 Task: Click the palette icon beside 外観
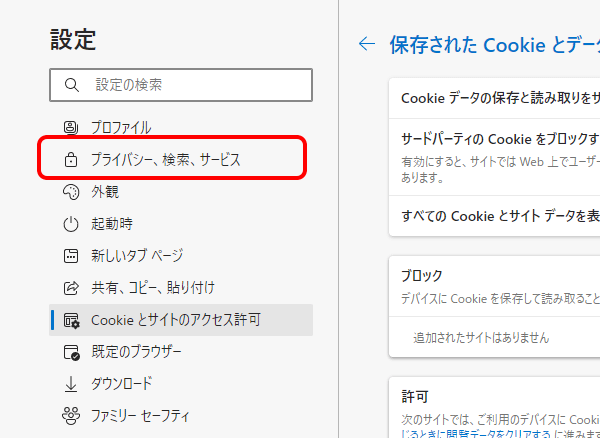[71, 192]
